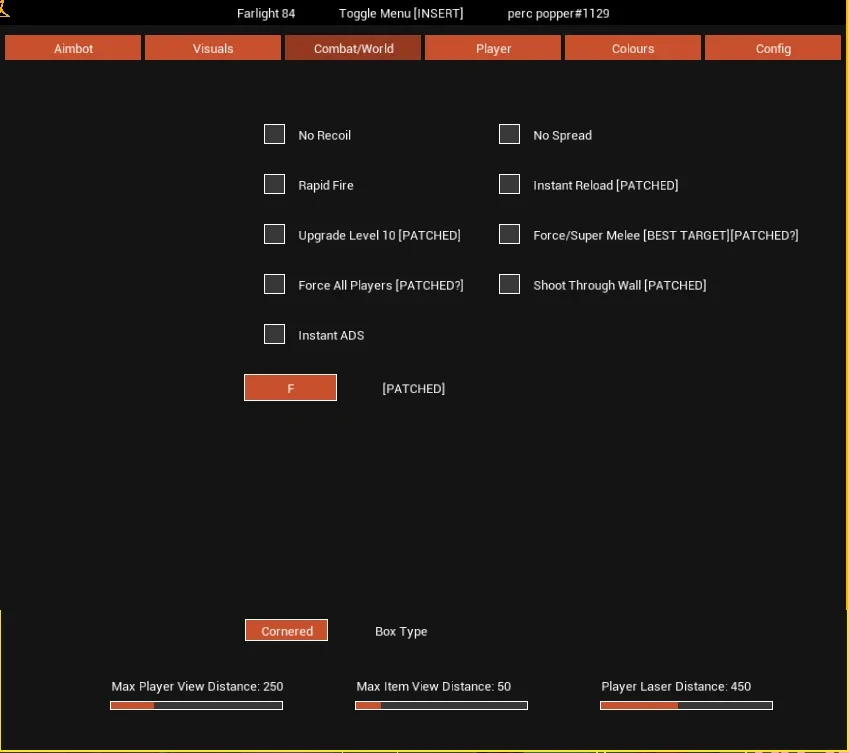
Task: Click the Box Type label
Action: [x=401, y=631]
